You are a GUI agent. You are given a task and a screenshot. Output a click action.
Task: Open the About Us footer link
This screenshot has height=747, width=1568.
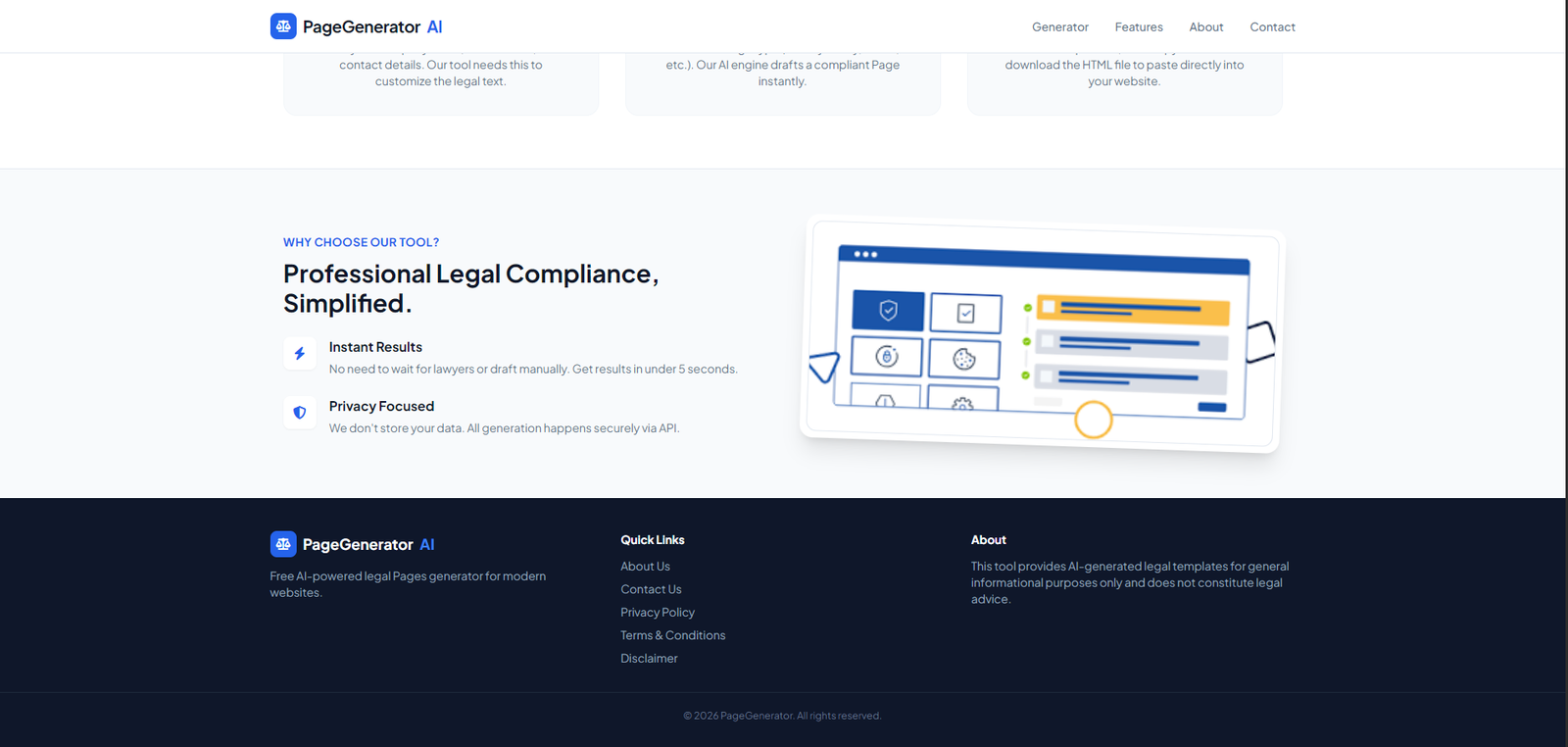click(x=645, y=567)
